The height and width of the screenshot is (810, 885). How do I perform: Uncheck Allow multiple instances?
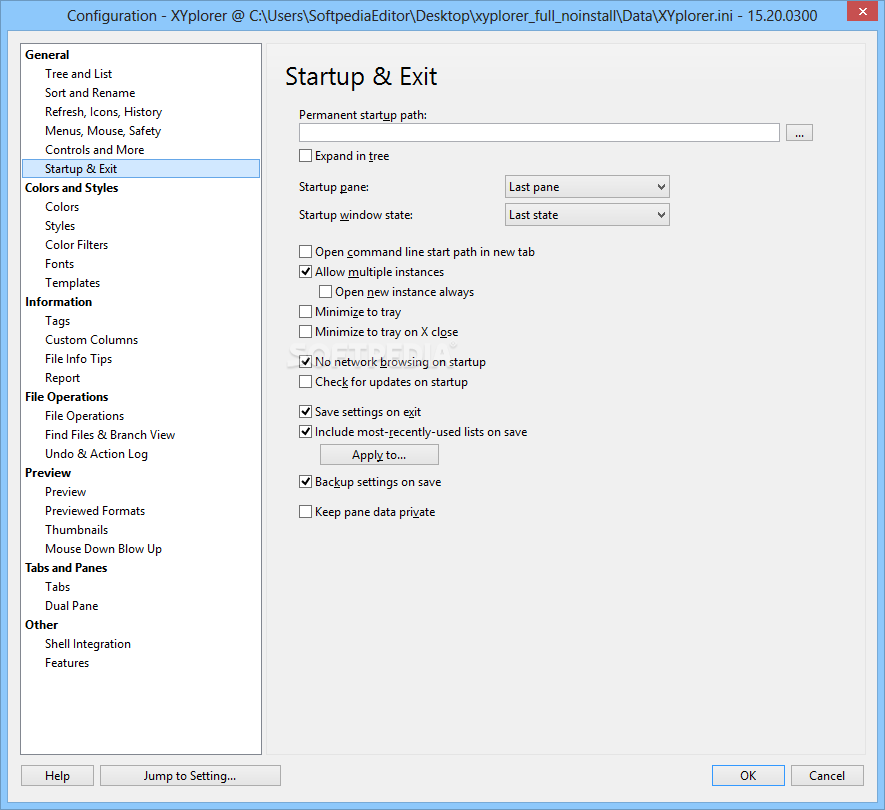[x=305, y=272]
